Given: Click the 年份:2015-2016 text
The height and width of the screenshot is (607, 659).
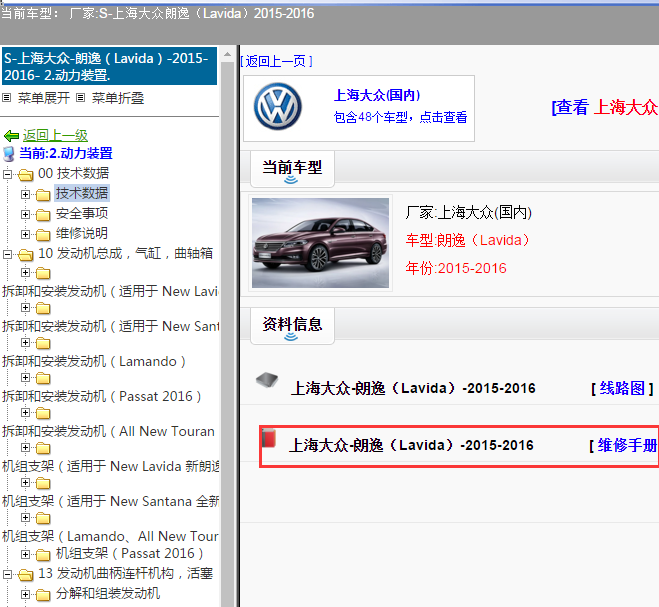Looking at the screenshot, I should pos(456,268).
